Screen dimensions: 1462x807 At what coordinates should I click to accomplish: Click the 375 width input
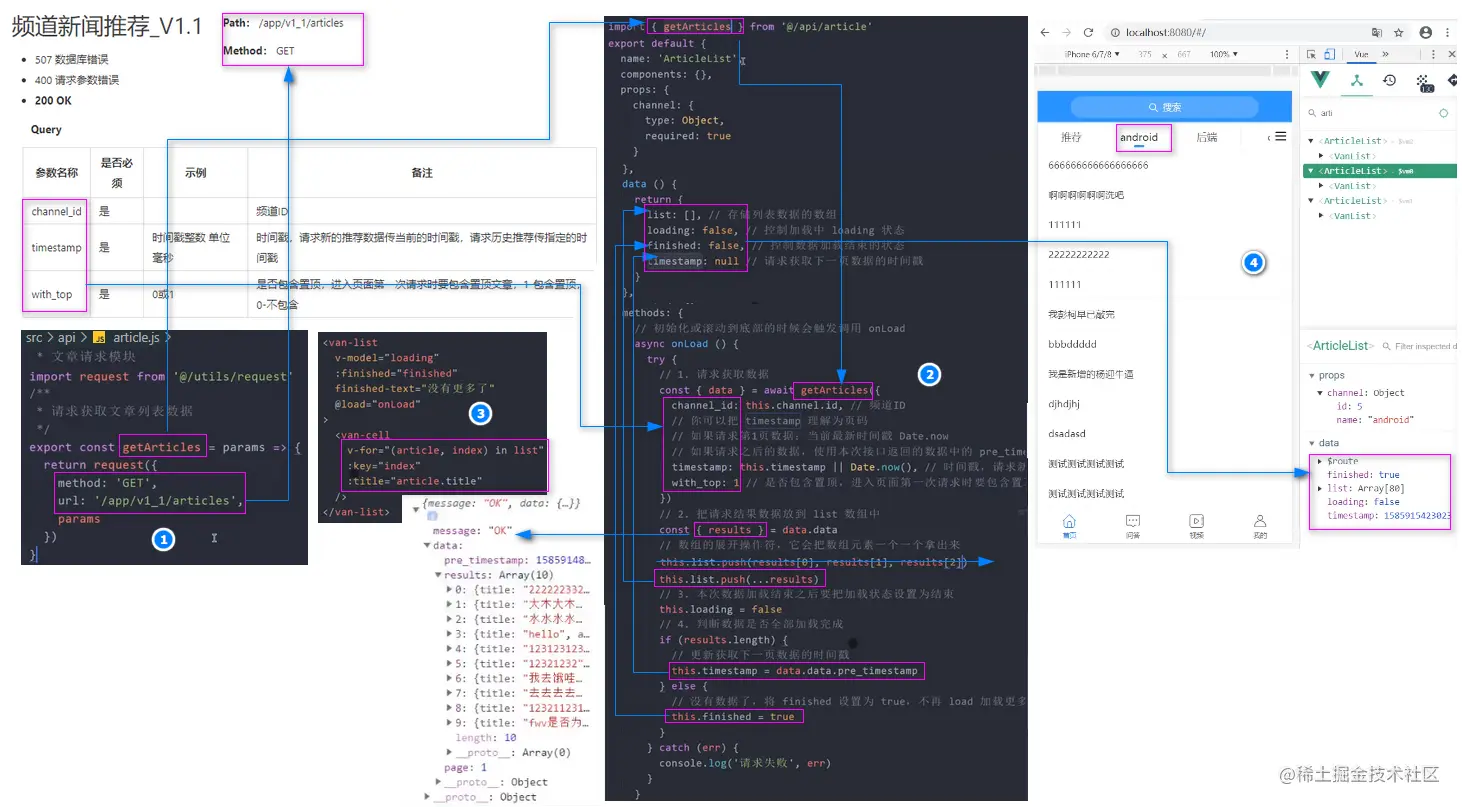[x=1145, y=54]
